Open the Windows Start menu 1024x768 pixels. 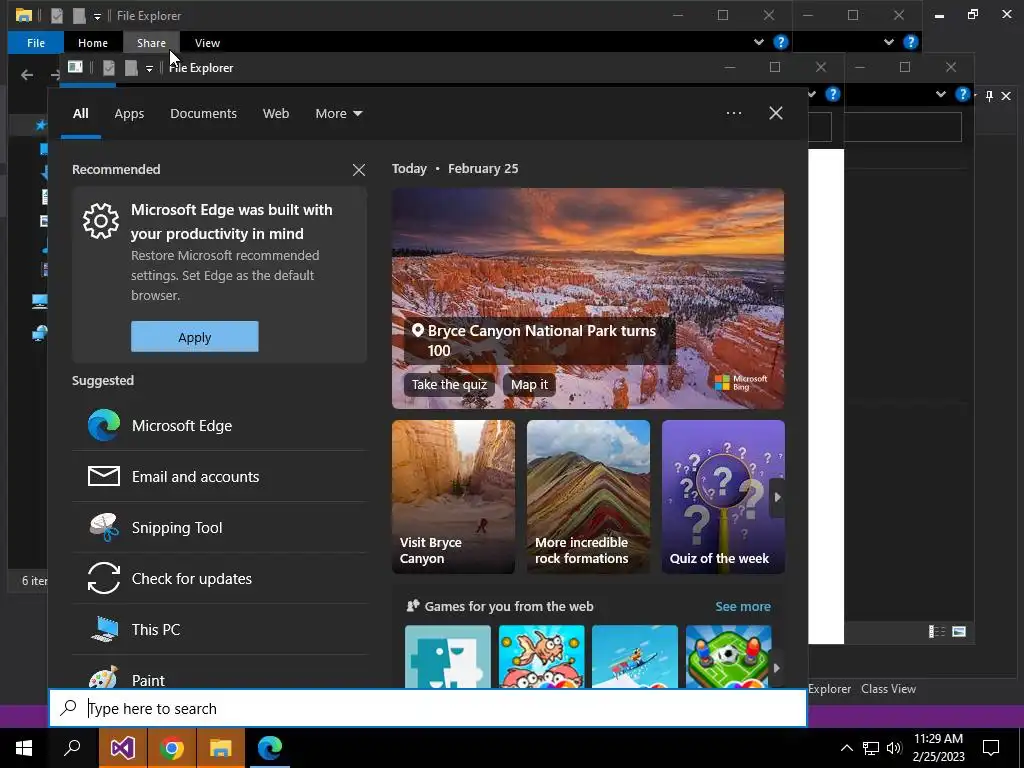[x=24, y=748]
